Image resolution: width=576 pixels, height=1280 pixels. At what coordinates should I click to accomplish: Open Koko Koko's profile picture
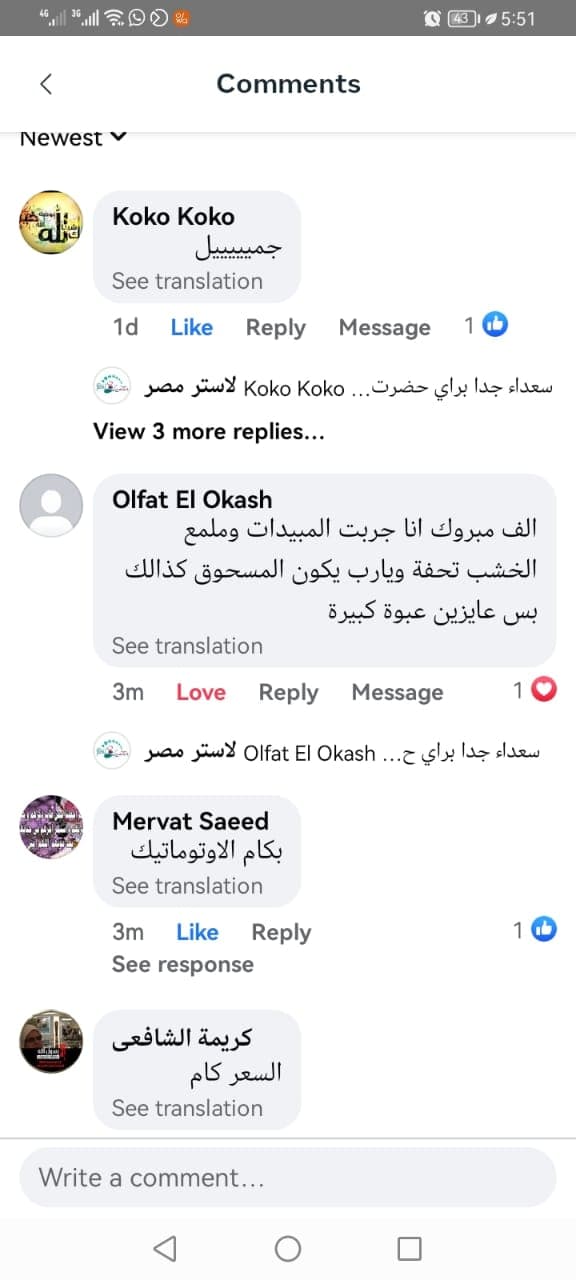coord(50,222)
